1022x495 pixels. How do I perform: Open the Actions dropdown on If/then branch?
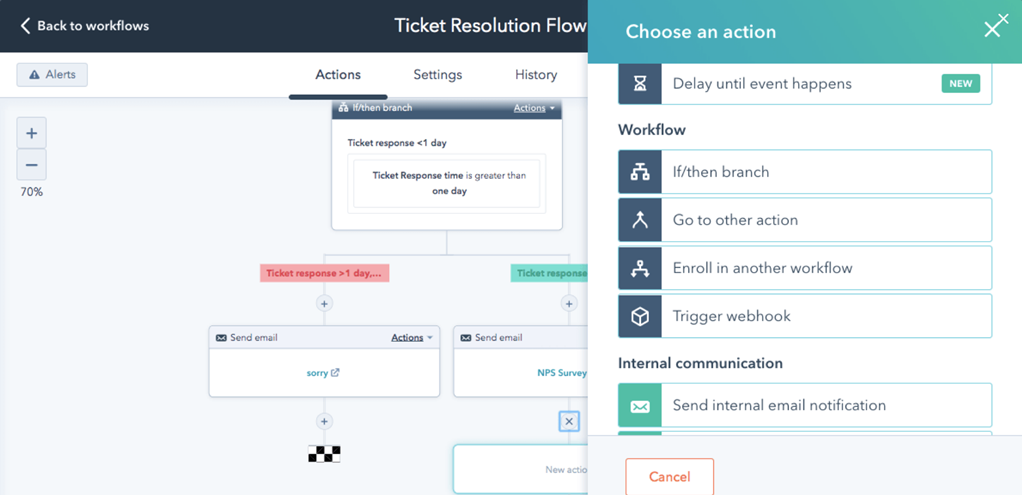tap(535, 108)
